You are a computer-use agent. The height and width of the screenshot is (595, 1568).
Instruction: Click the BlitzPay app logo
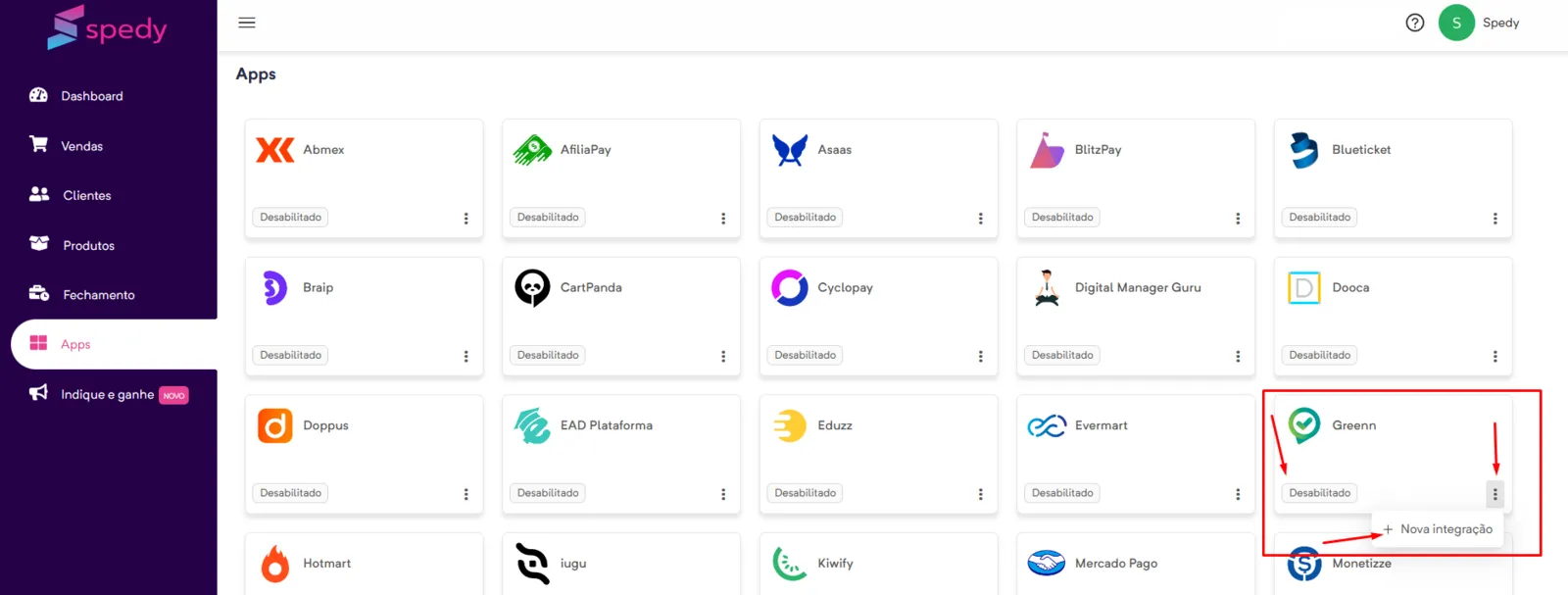[x=1047, y=150]
